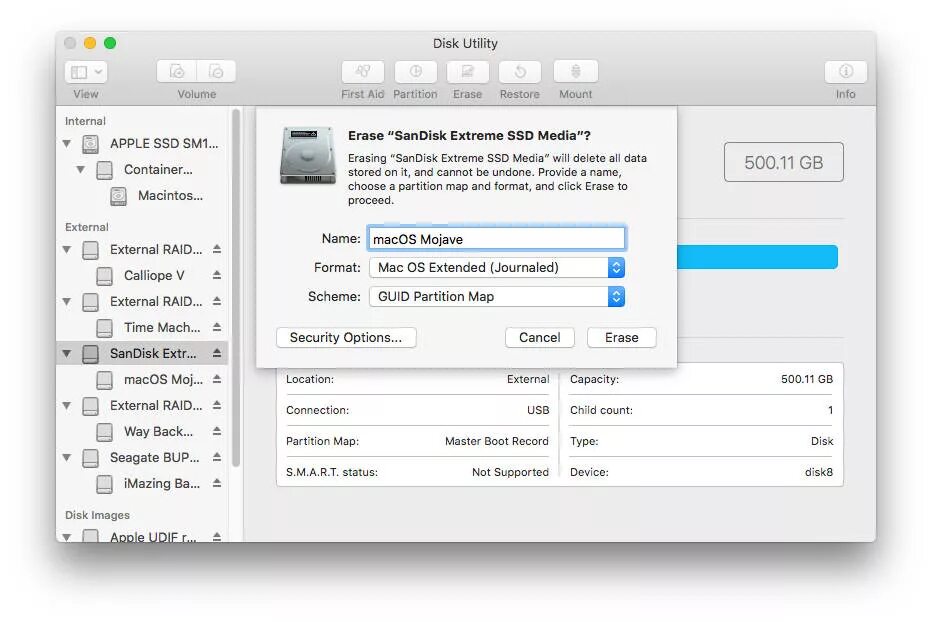
Task: Eject the iMazing Ba... volume
Action: tap(217, 483)
